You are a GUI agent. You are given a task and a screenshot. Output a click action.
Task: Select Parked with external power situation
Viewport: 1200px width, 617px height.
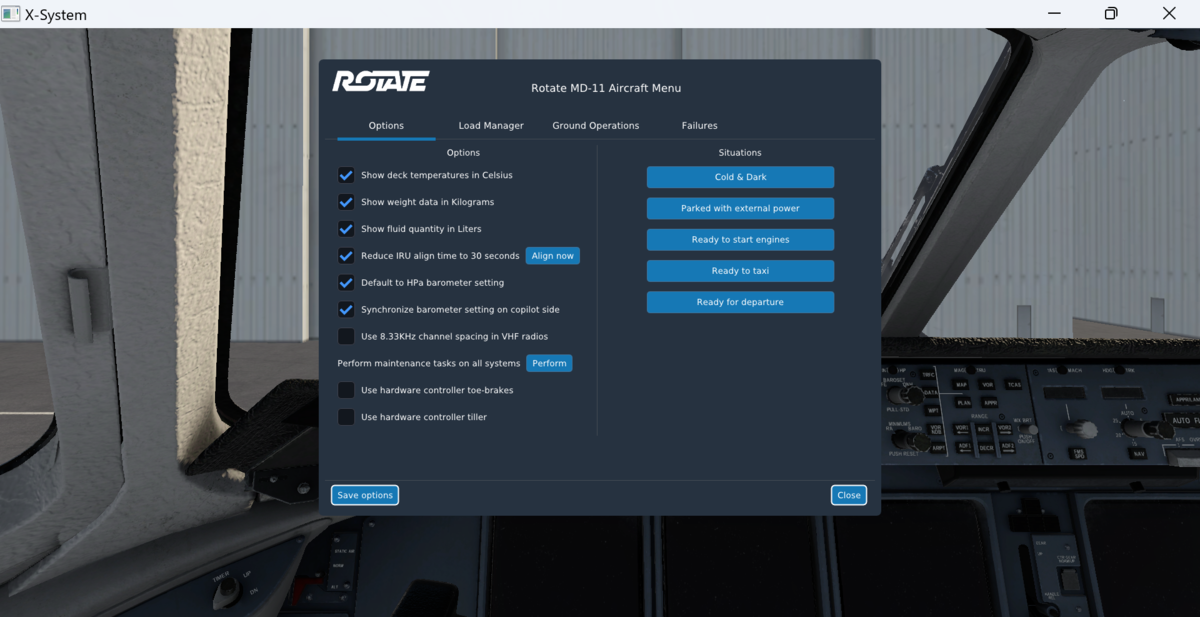[740, 209]
